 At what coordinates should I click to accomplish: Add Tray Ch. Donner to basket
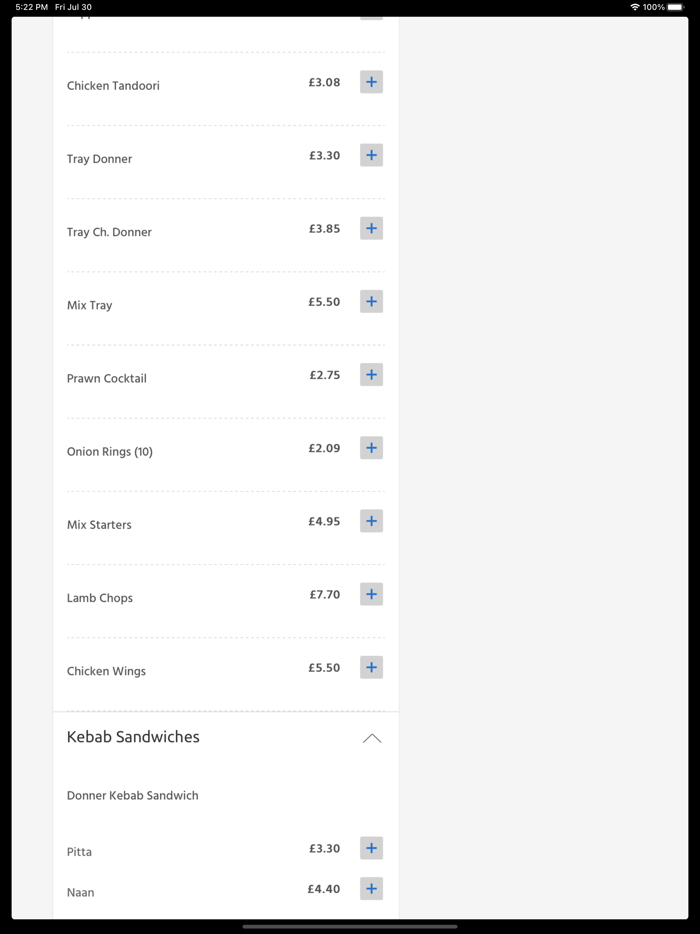371,228
